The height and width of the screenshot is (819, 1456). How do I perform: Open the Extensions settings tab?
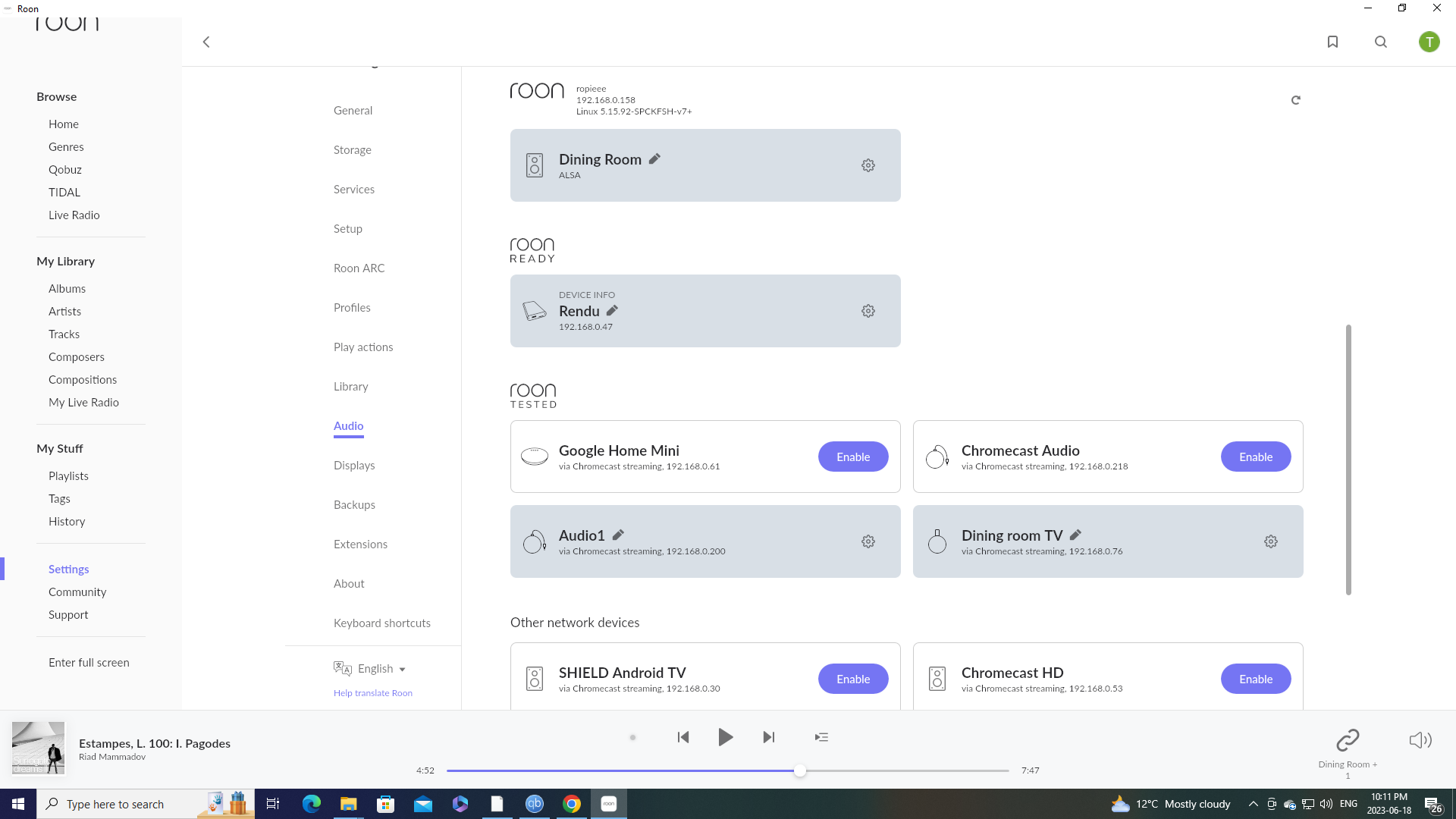[x=360, y=544]
